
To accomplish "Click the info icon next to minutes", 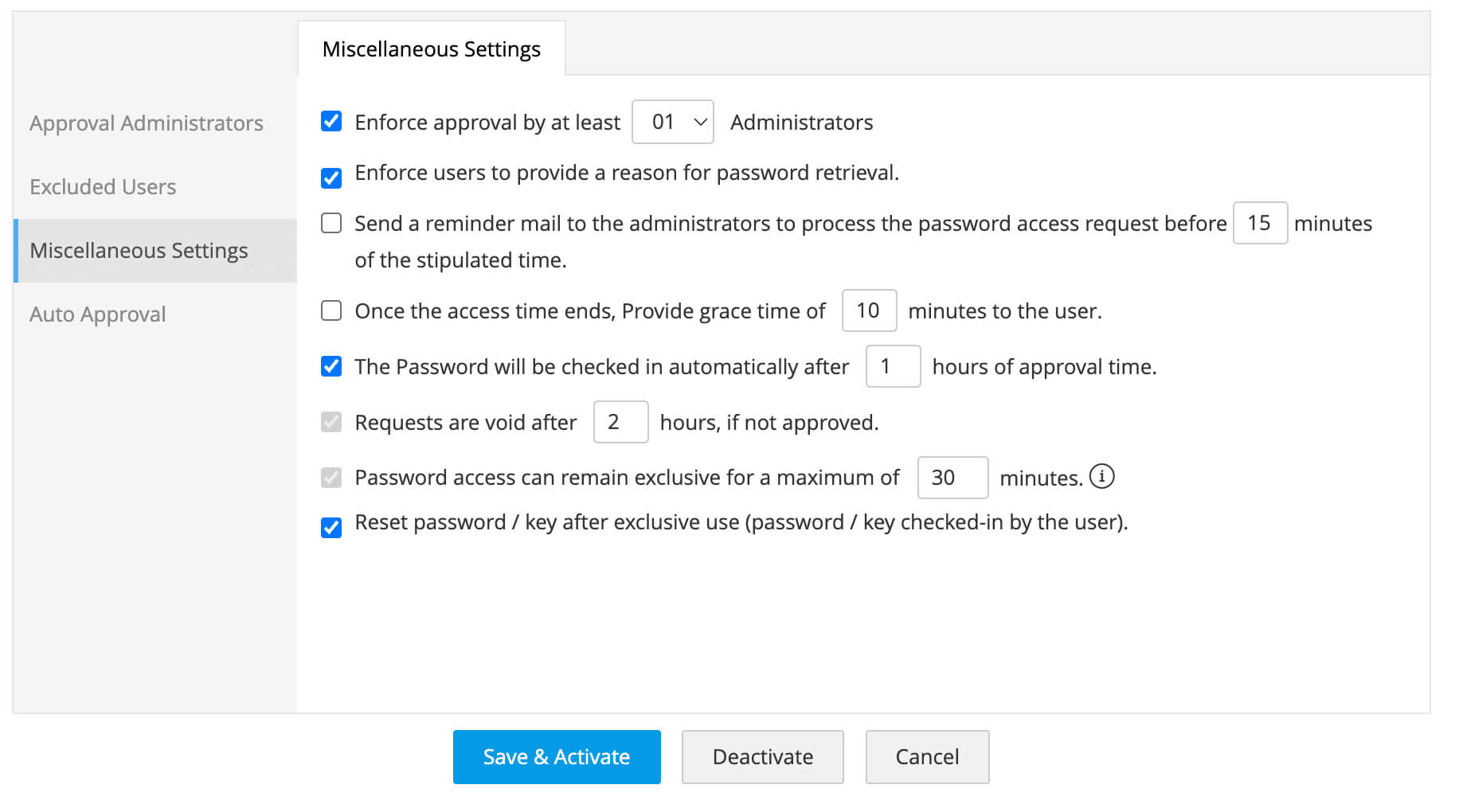I will (x=1101, y=477).
